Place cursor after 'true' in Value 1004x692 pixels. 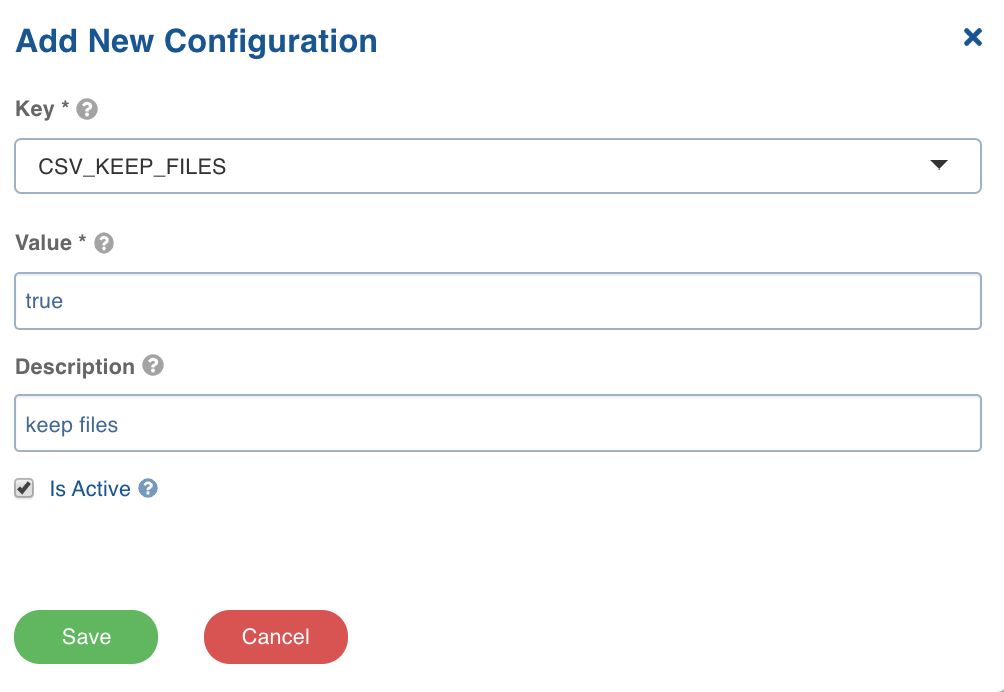64,301
